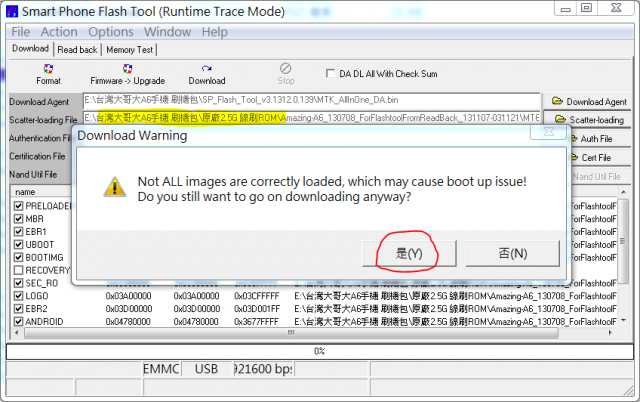640x402 pixels.
Task: Cancel download with the 否(N) button
Action: click(x=513, y=253)
